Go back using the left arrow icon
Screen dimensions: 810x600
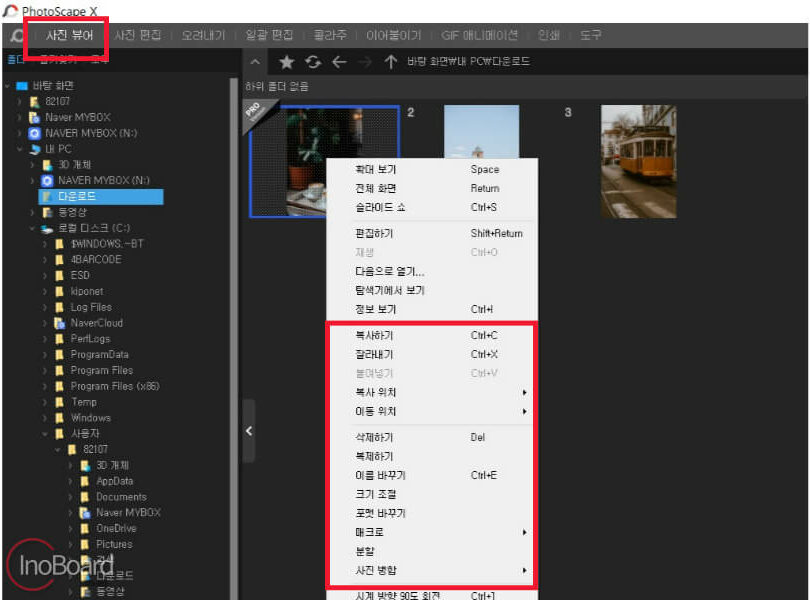pos(339,62)
